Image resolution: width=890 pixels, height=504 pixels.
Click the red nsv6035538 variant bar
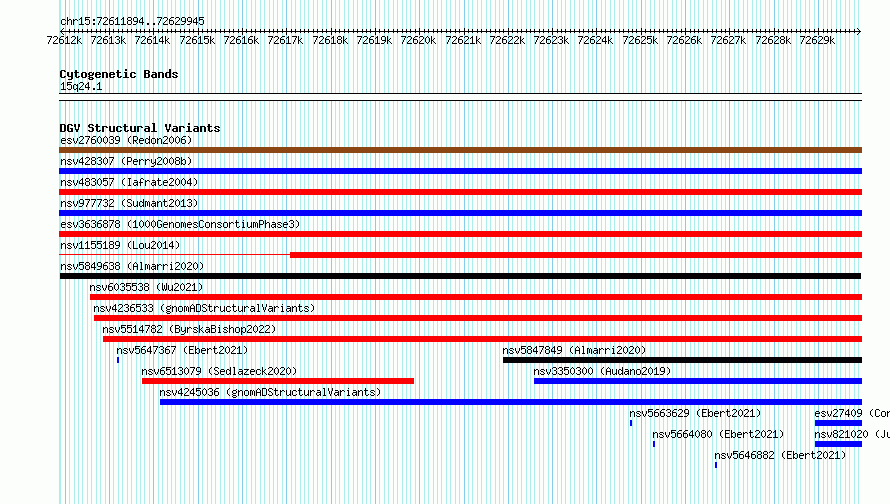[476, 297]
